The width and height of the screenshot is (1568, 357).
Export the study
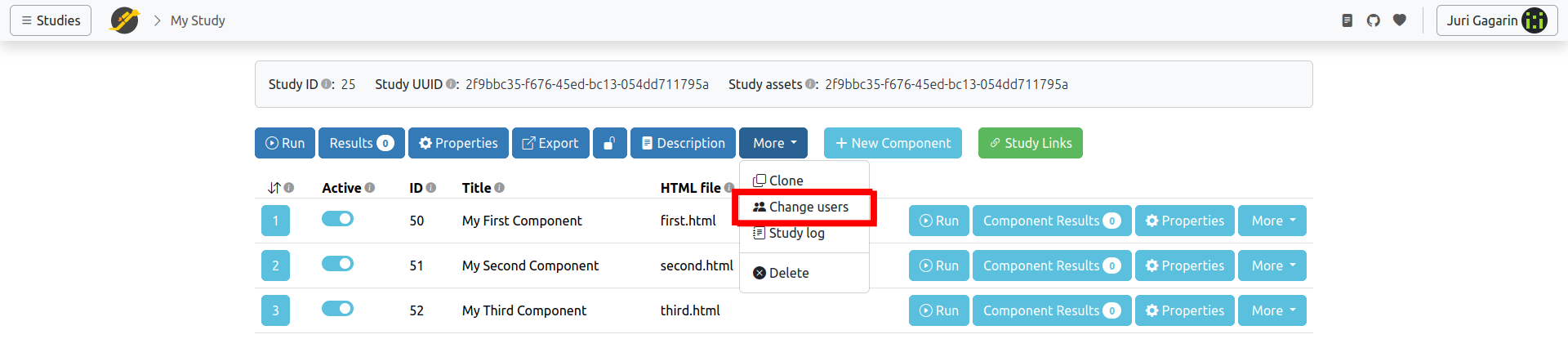550,143
